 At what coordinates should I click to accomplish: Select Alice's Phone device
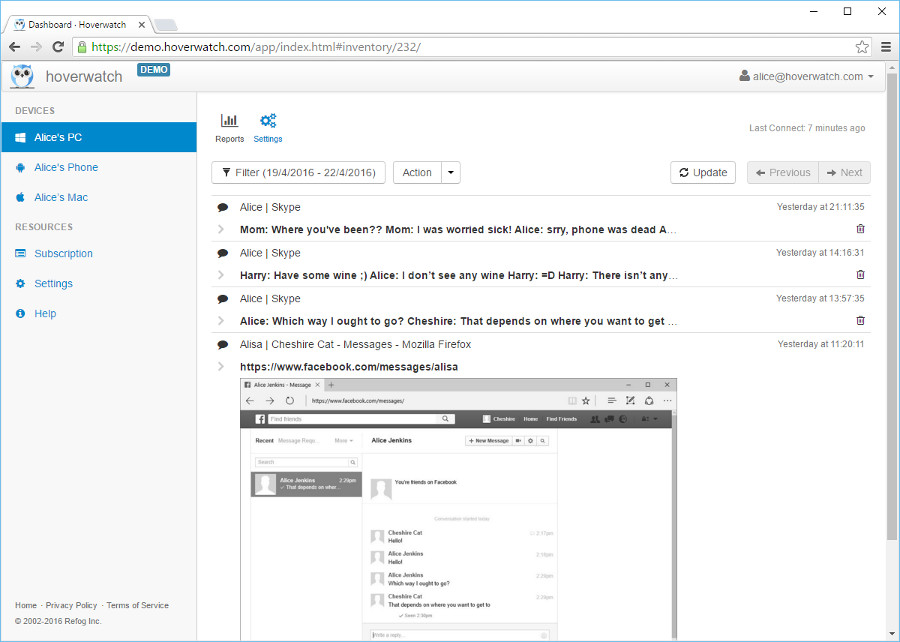[x=66, y=167]
